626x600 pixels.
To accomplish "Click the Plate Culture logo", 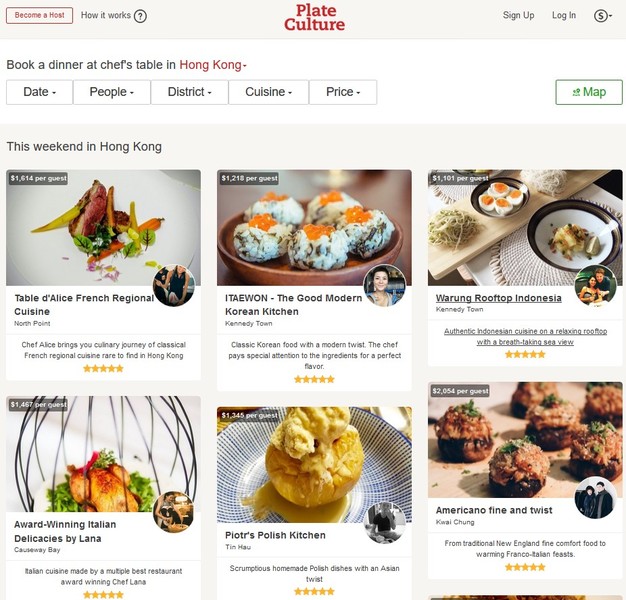I will (315, 18).
